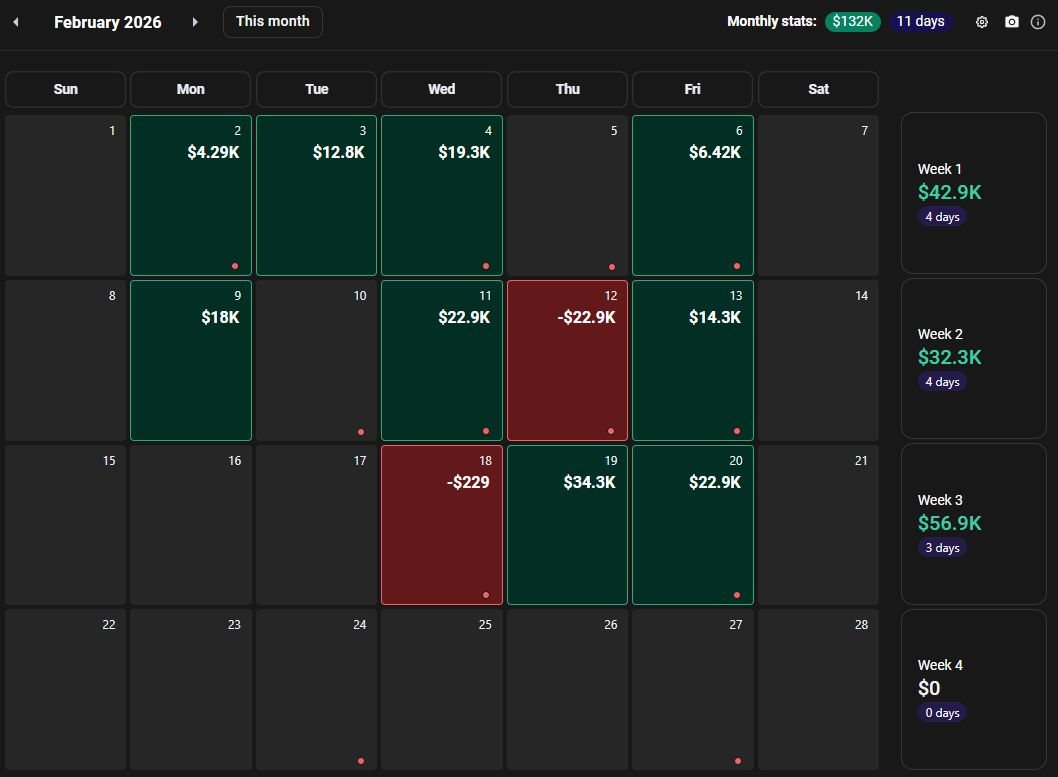This screenshot has height=777, width=1058.
Task: Open February 3 day with $12.8K
Action: click(x=316, y=195)
